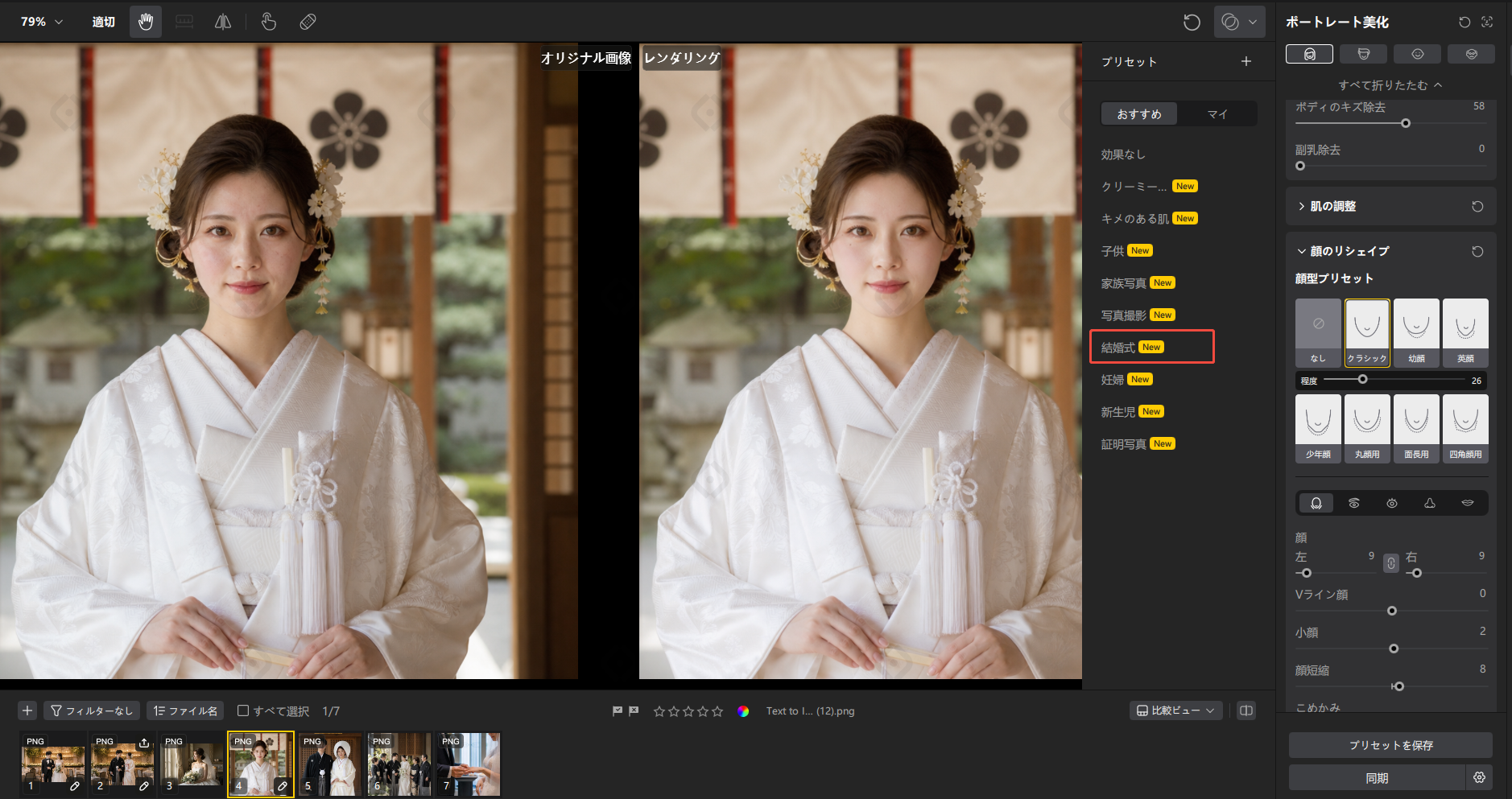Reset all portrait beautification settings
The height and width of the screenshot is (799, 1512).
[1464, 22]
